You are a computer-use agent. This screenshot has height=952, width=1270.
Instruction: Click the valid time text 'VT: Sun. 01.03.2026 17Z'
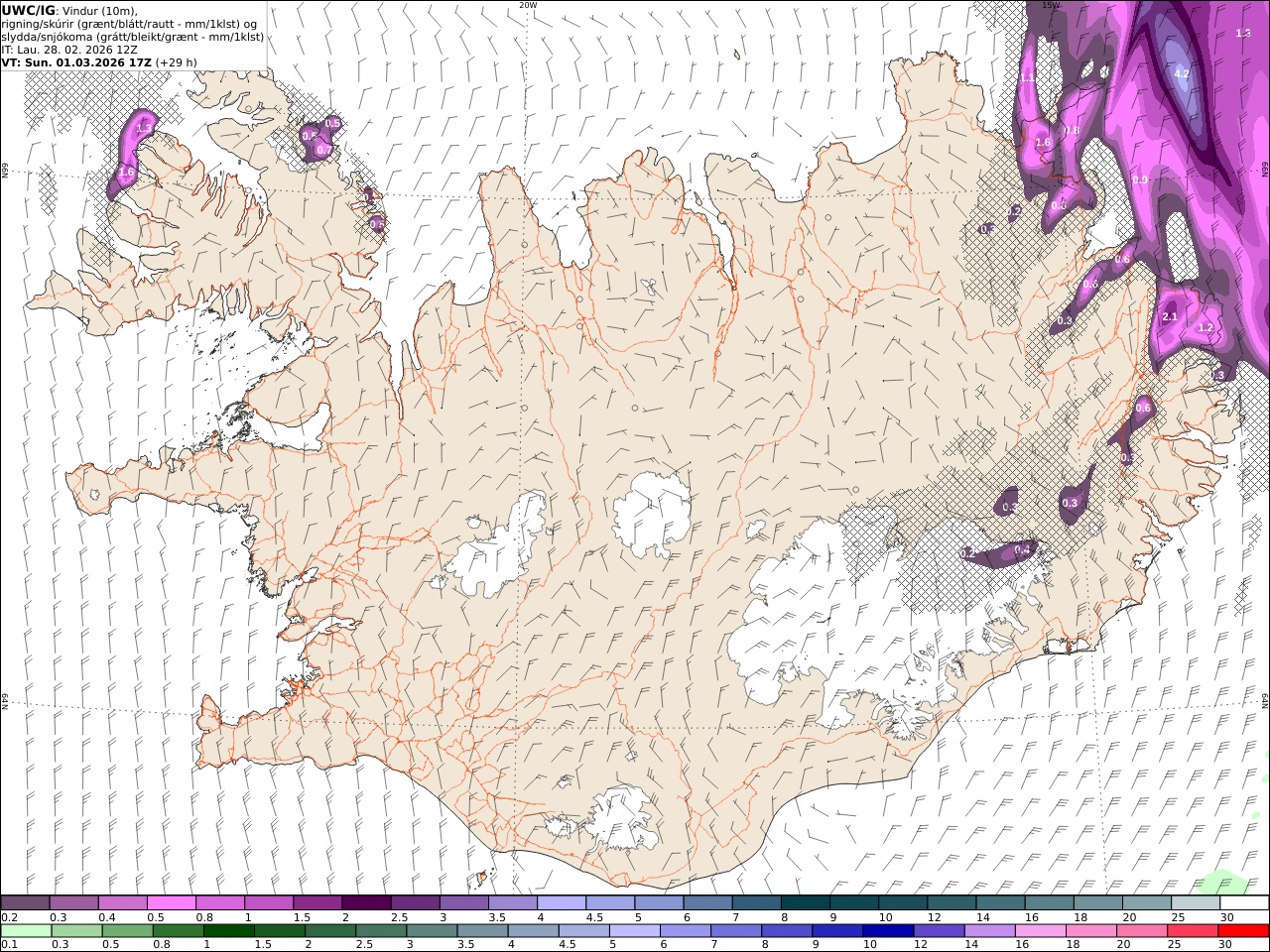76,62
